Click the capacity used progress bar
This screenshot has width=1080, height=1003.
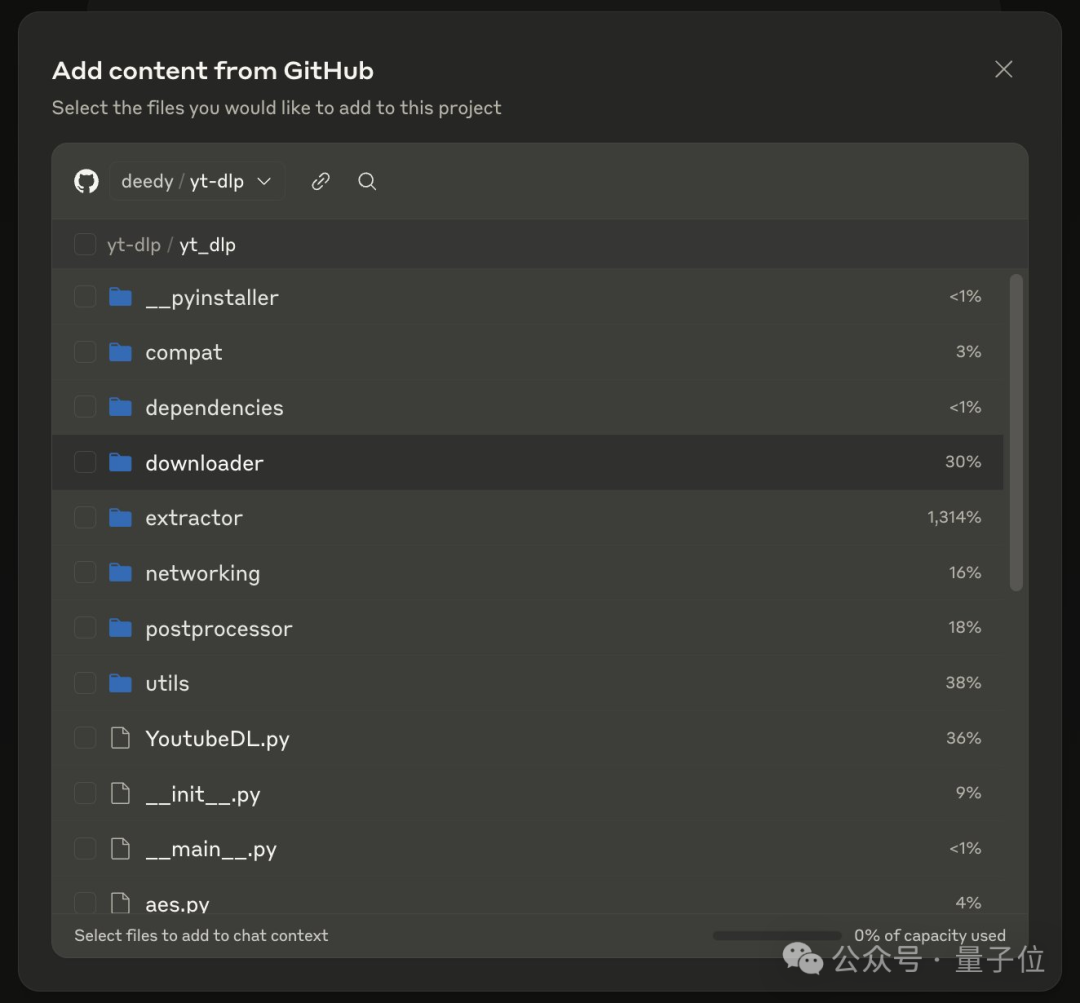tap(776, 936)
